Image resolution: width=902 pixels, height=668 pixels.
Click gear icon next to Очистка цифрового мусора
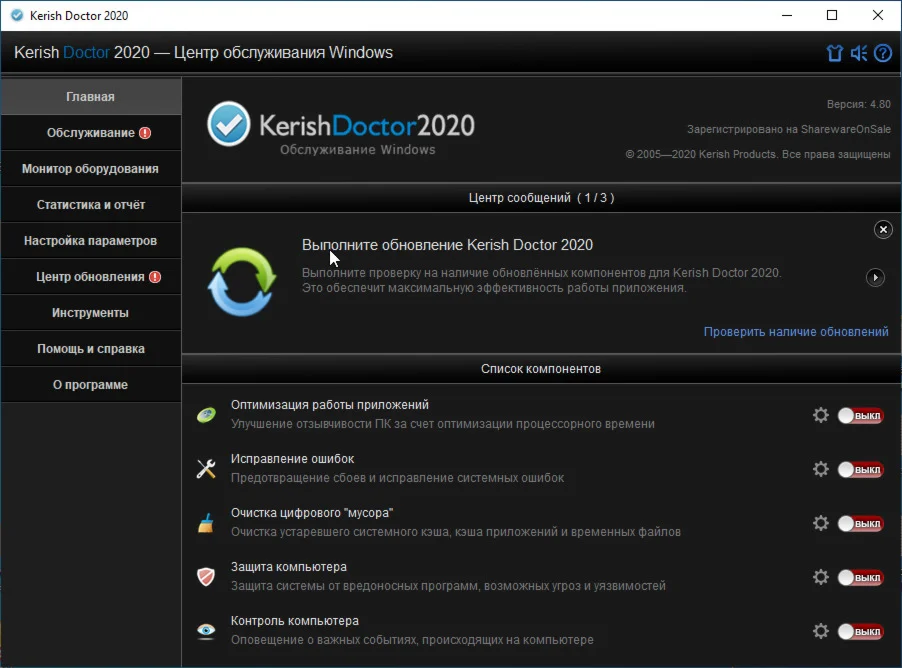821,523
